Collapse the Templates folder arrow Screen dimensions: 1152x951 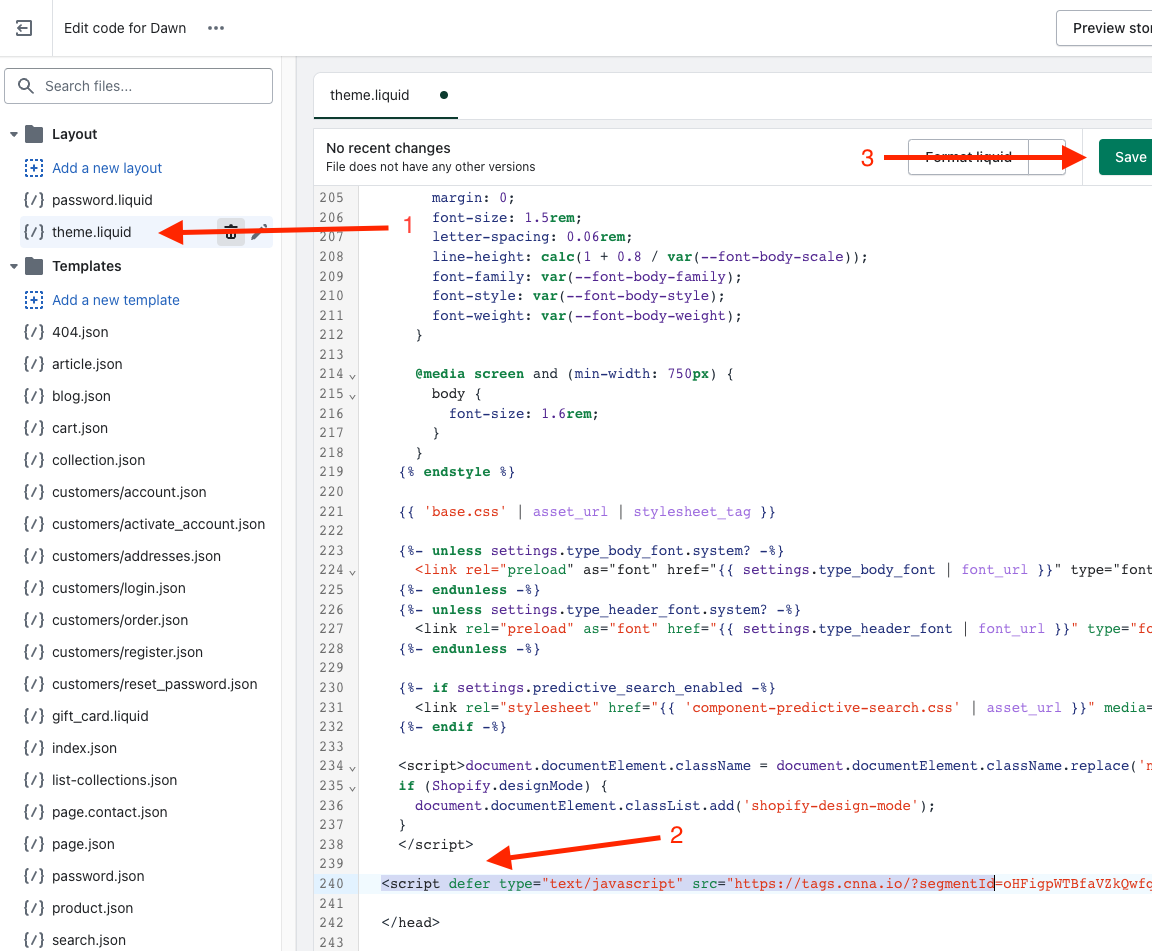(13, 266)
